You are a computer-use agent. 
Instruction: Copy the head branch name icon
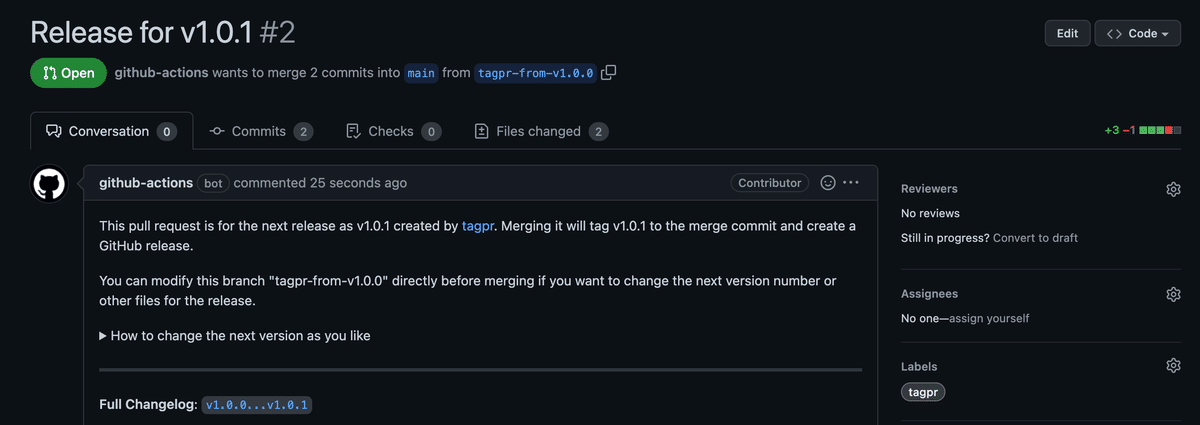coord(609,73)
